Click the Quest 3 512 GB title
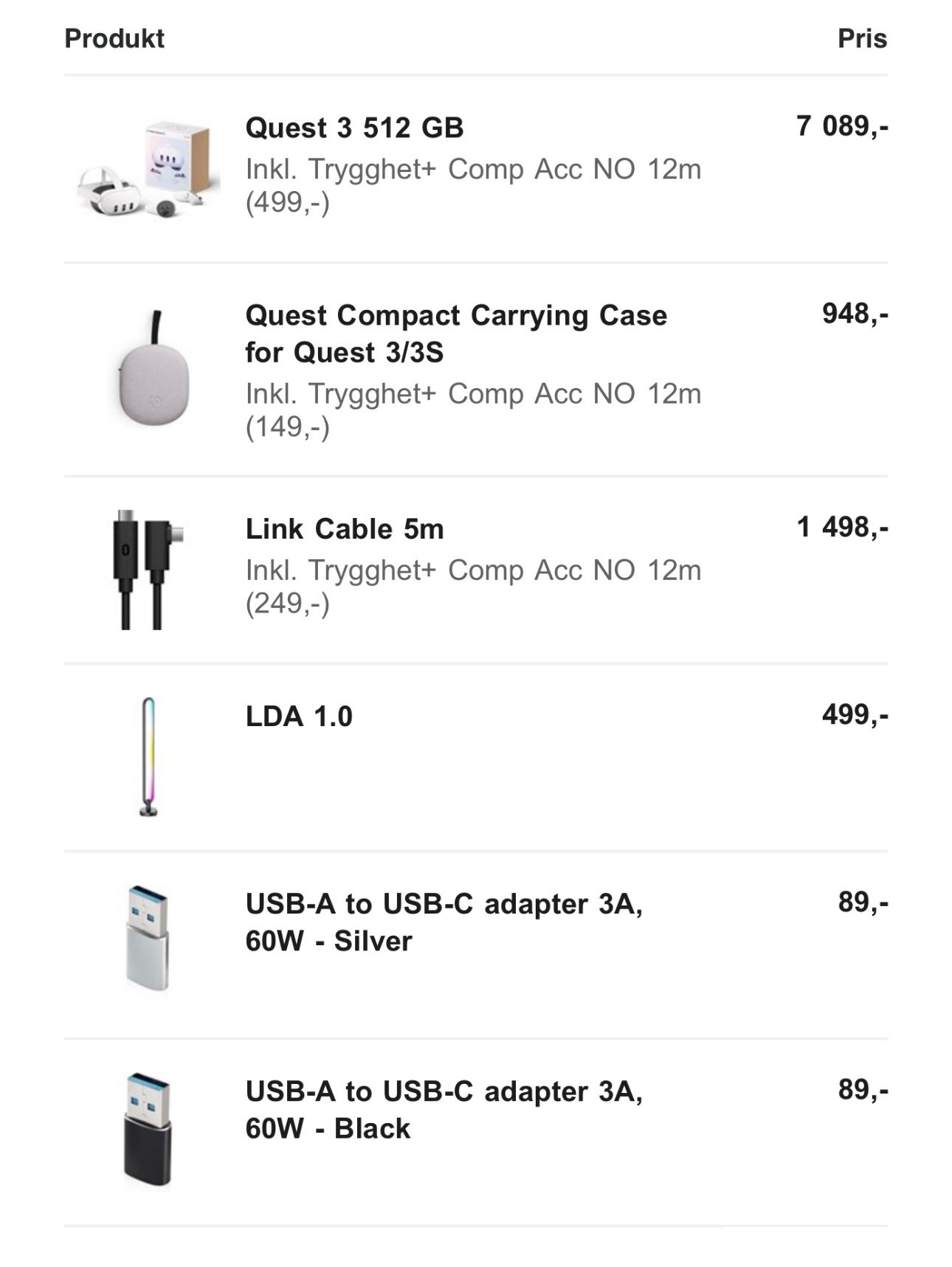952x1267 pixels. [x=354, y=128]
